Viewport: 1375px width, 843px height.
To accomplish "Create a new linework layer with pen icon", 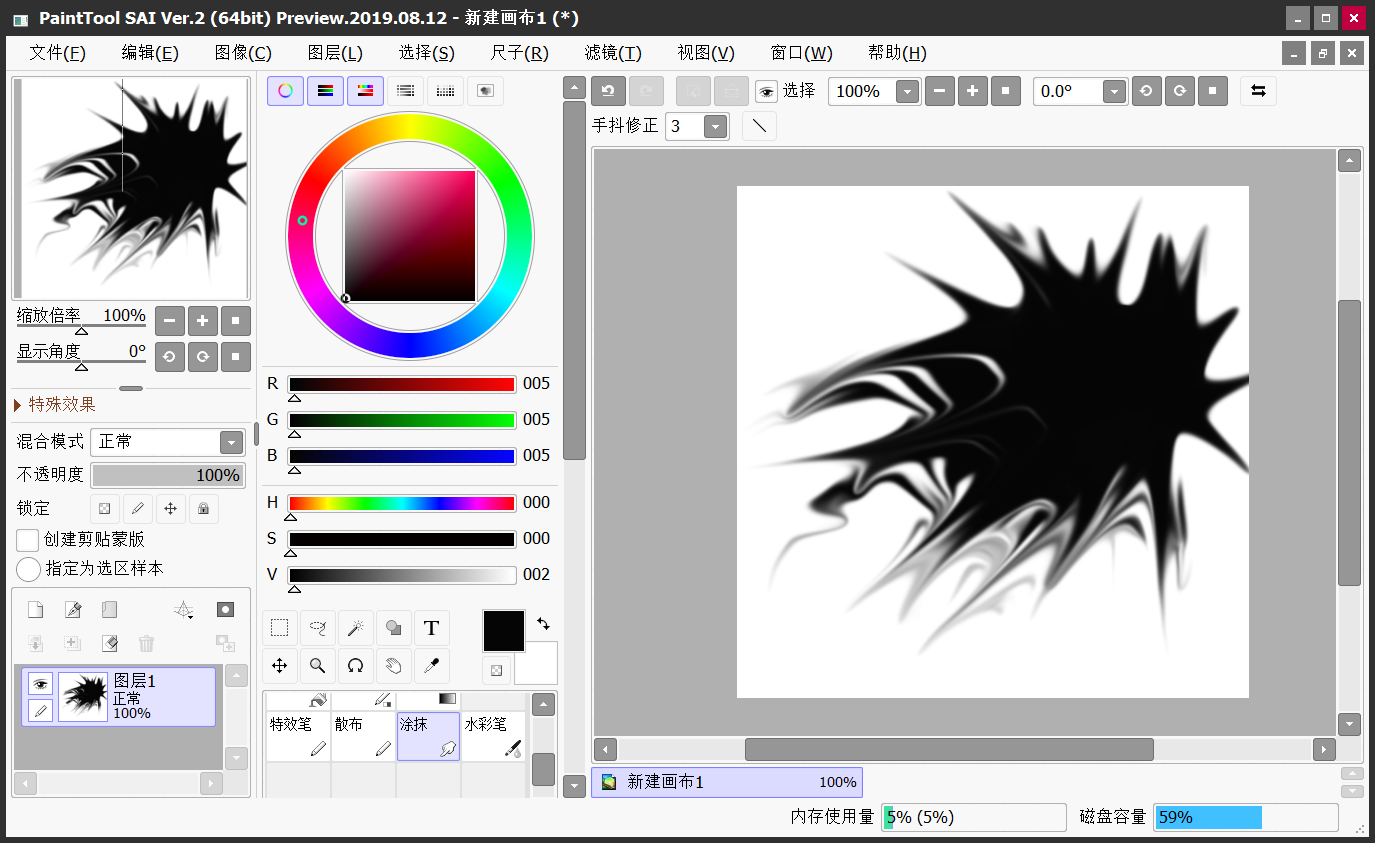I will (x=73, y=610).
